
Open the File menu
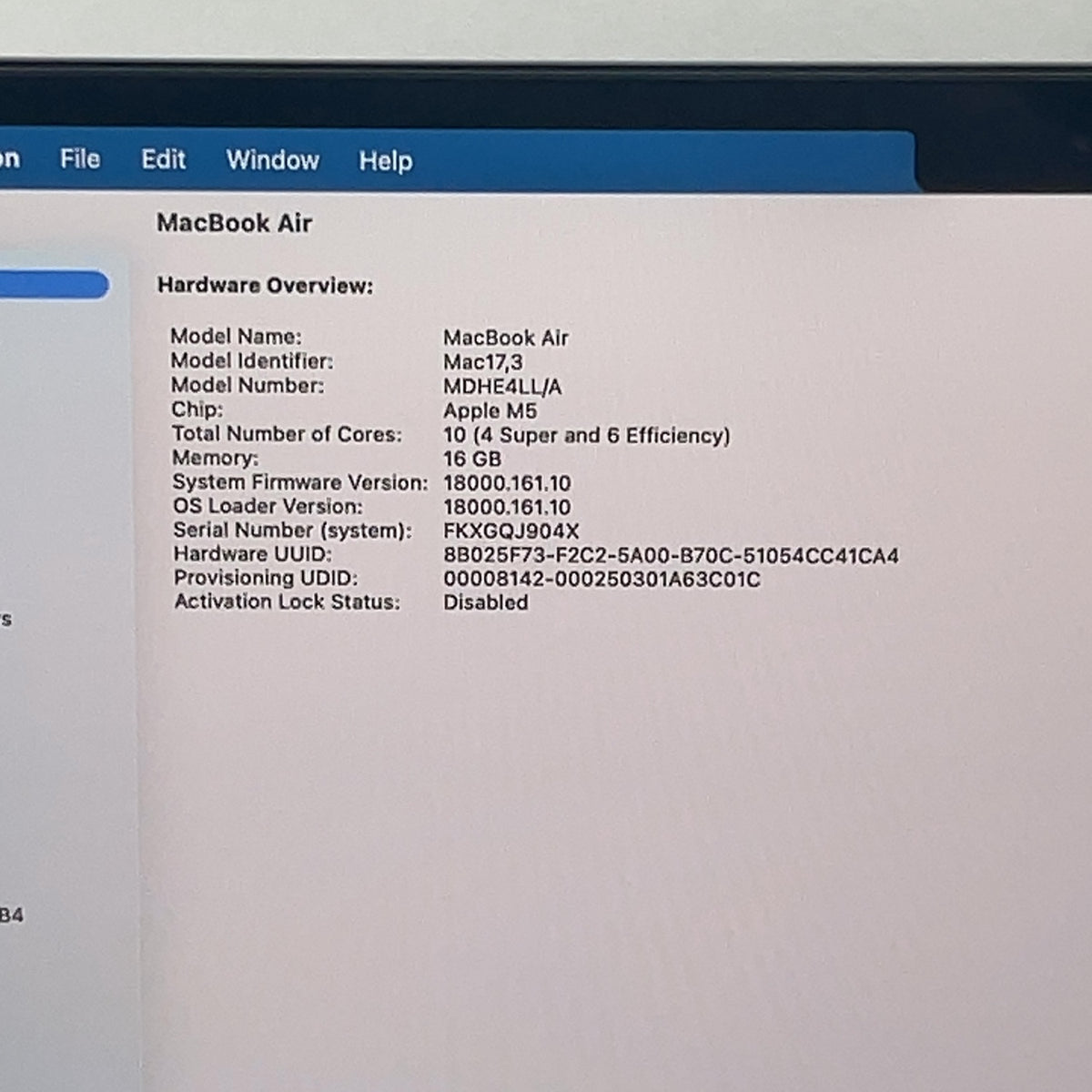(x=80, y=159)
